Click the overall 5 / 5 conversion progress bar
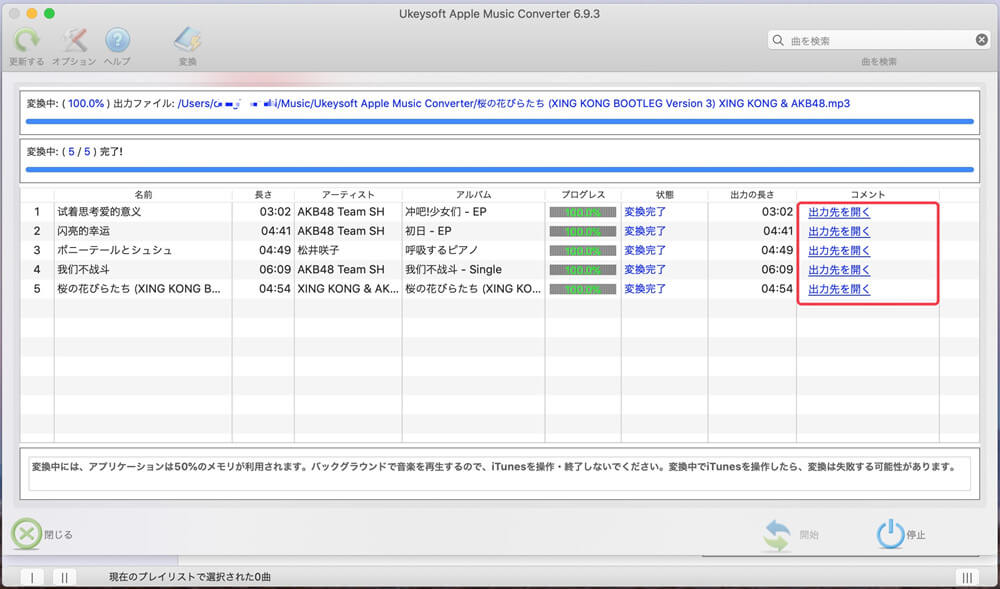 [x=499, y=170]
